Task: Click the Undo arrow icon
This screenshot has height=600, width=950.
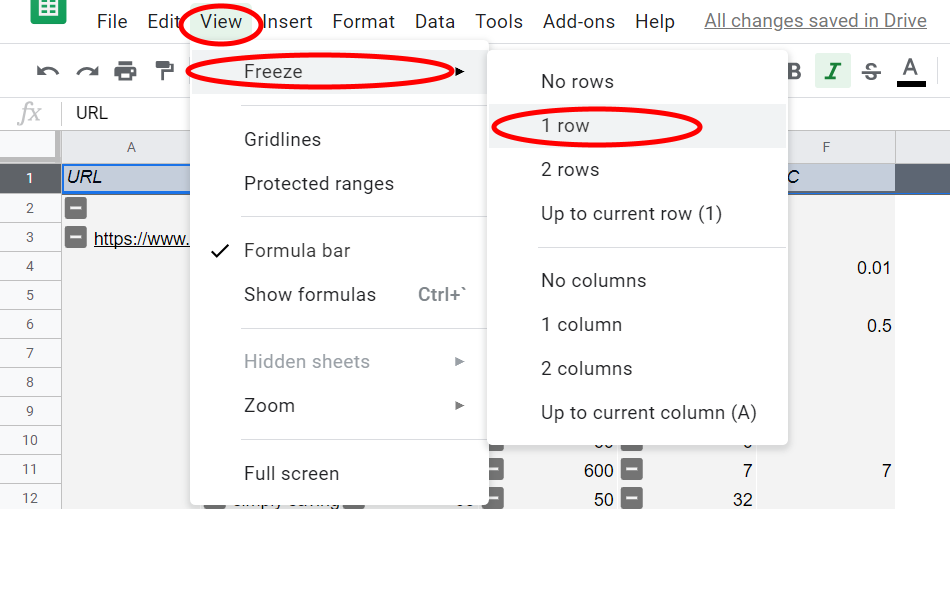Action: 48,72
